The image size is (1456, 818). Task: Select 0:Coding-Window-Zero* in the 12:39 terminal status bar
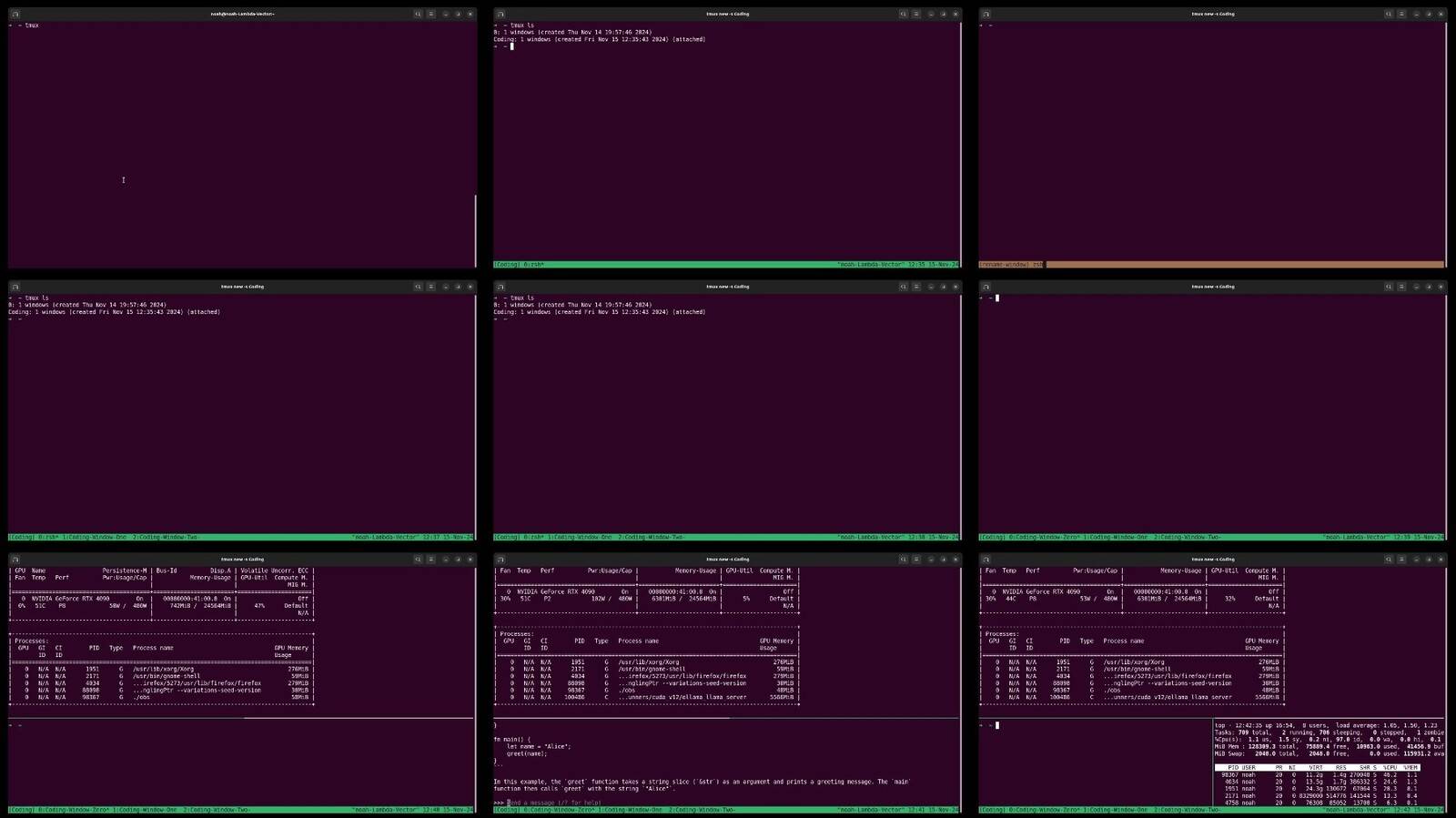coord(1044,538)
